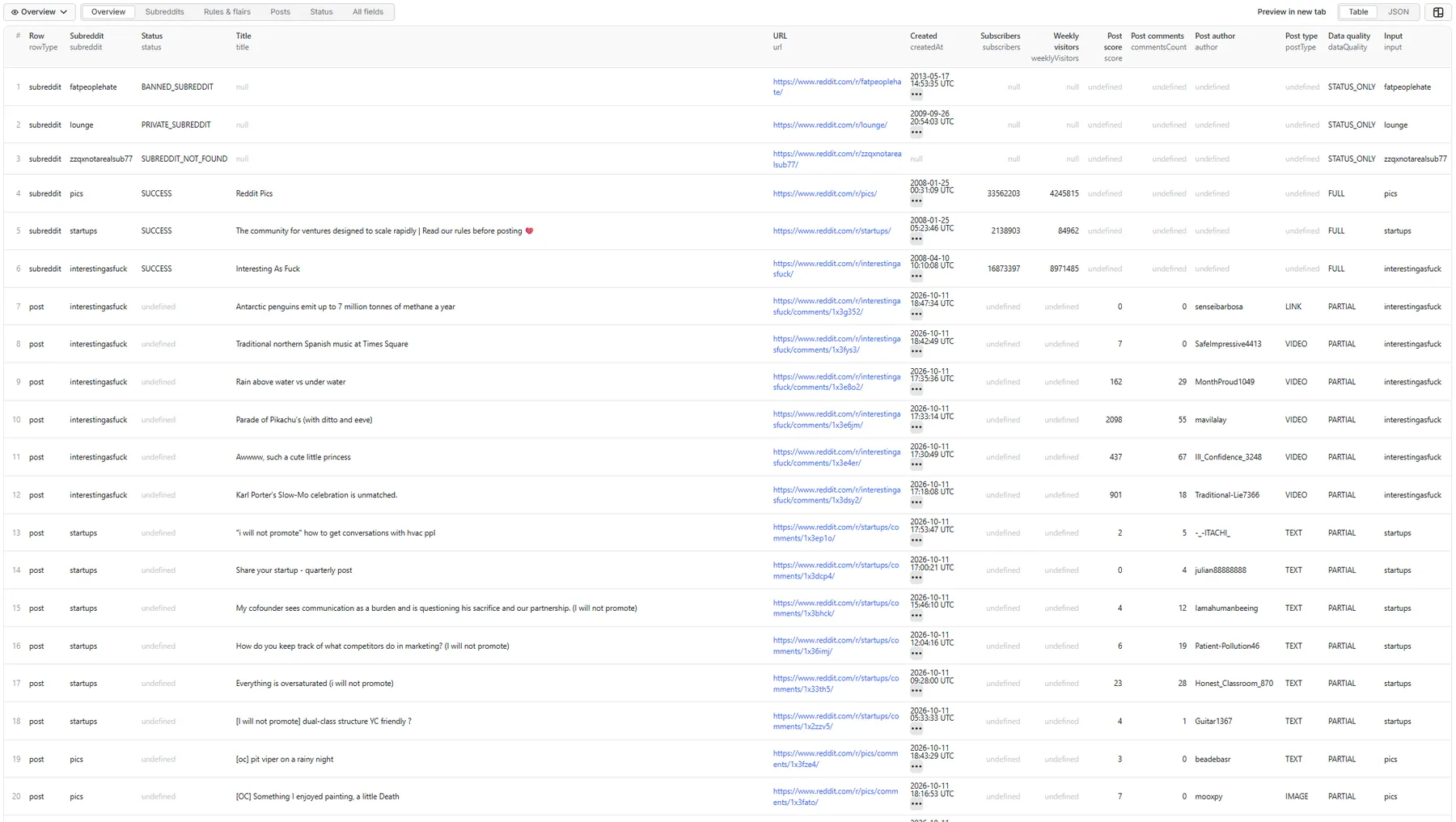Expand created date ellipsis for lounge row

click(x=916, y=133)
